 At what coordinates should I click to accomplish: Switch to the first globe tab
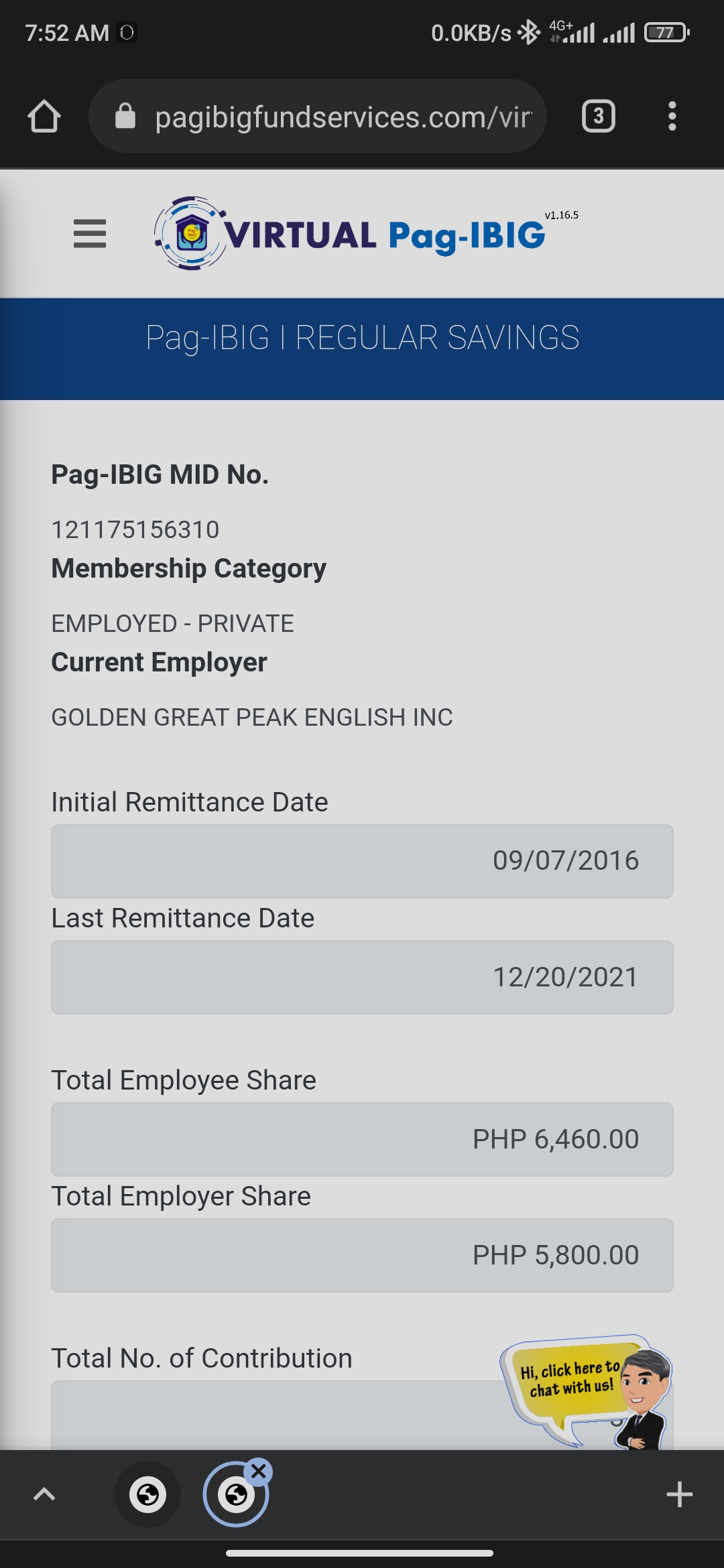click(x=147, y=1494)
